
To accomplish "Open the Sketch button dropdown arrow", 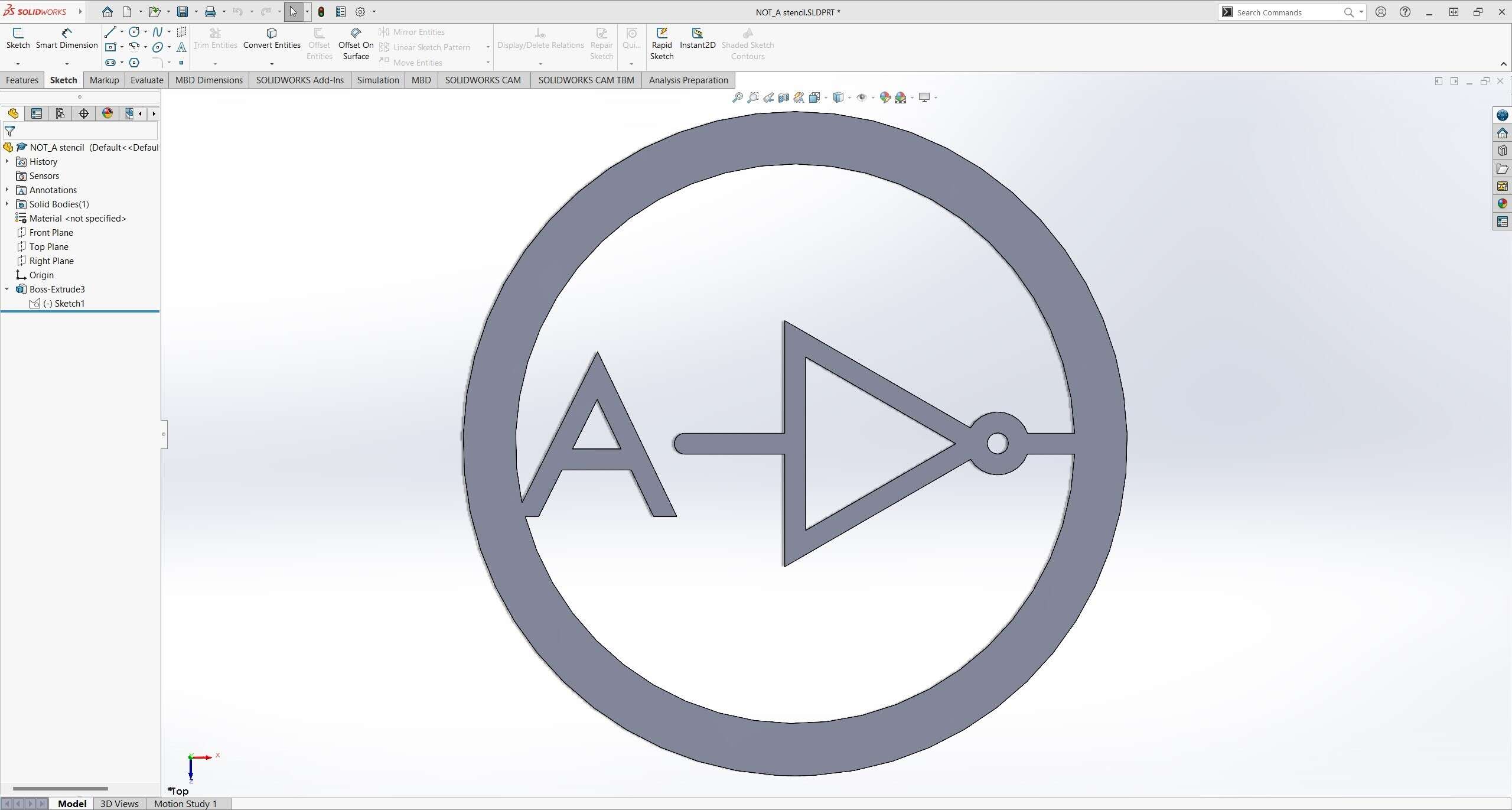I will 18,64.
